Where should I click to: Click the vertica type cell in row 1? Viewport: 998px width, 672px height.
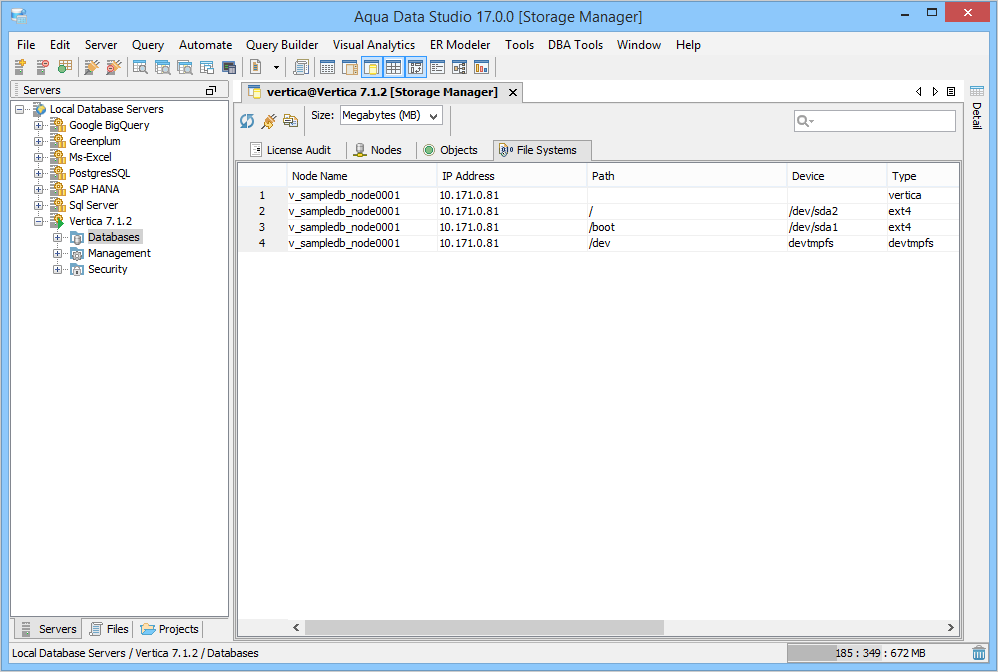[x=923, y=195]
